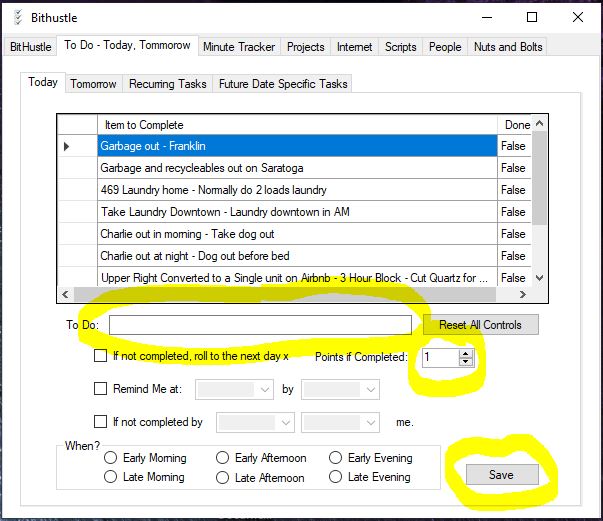This screenshot has height=521, width=603.
Task: Pick Late Evening radio option
Action: (335, 477)
